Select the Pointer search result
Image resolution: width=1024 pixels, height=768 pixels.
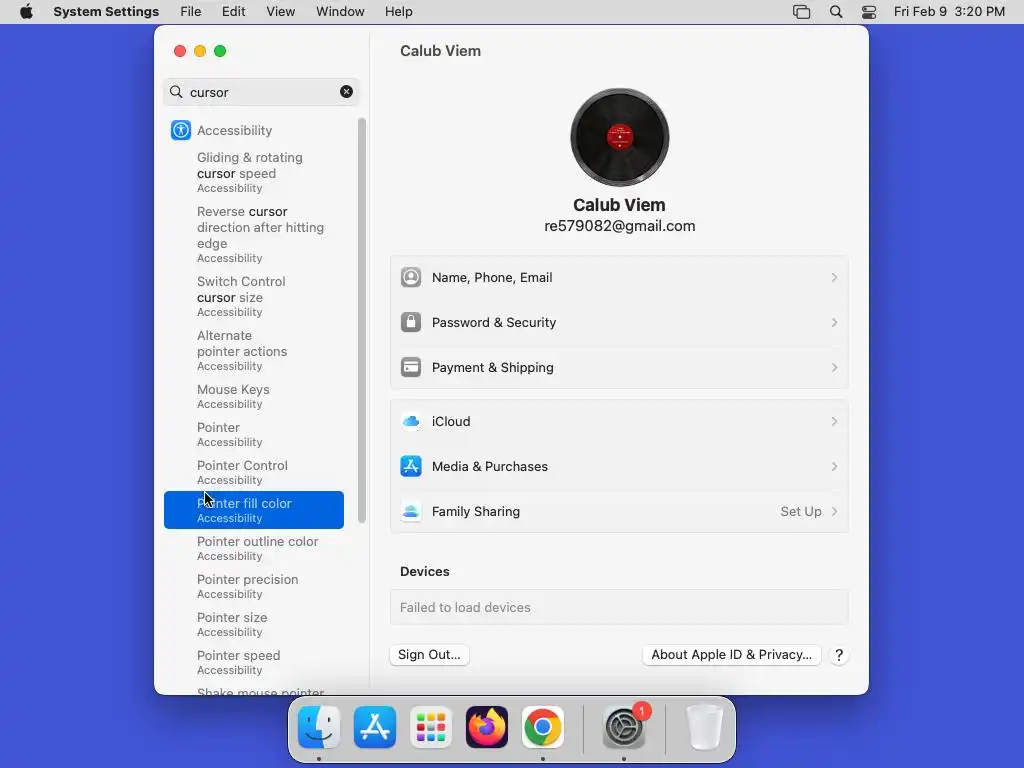pyautogui.click(x=254, y=434)
